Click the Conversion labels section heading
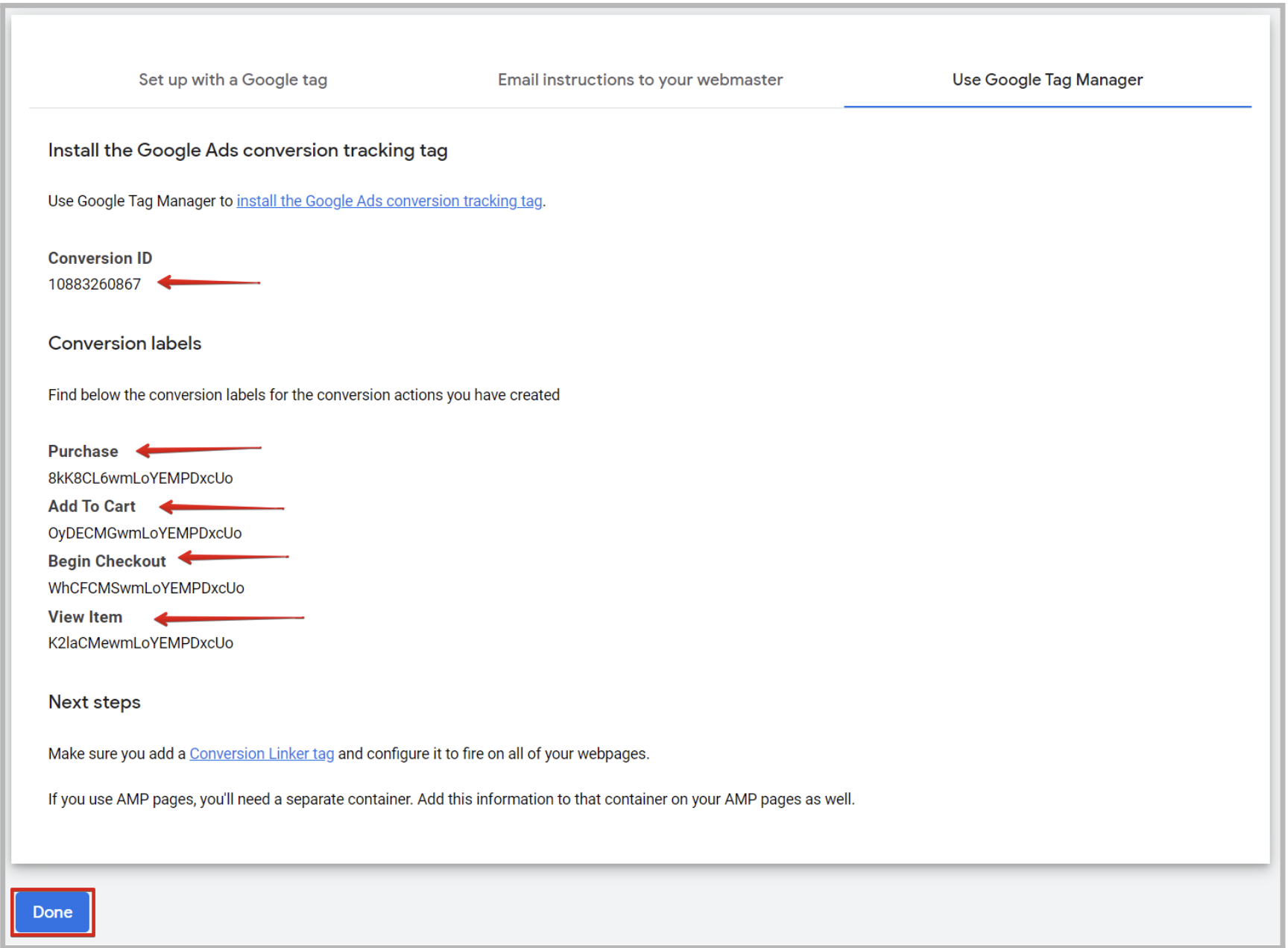 tap(125, 343)
